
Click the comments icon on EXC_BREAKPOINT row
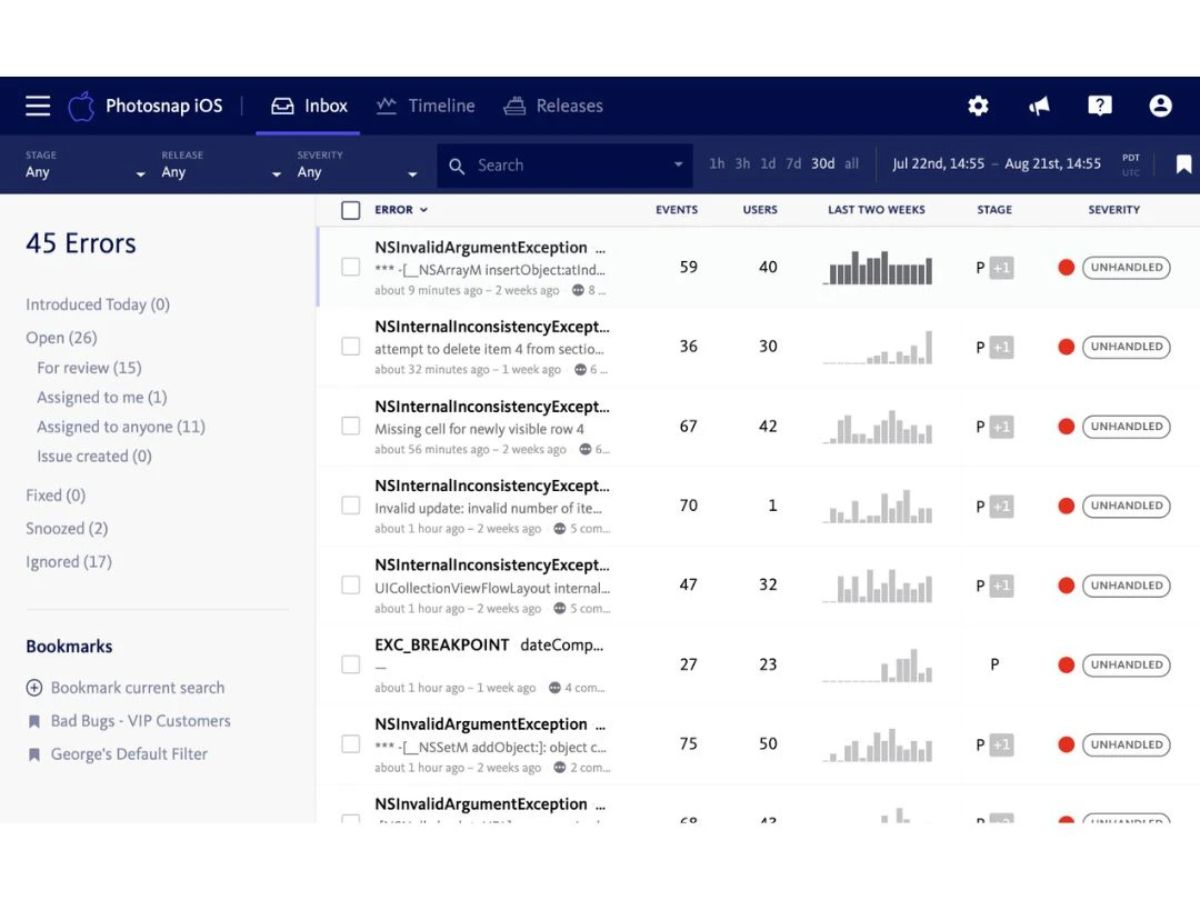point(555,688)
